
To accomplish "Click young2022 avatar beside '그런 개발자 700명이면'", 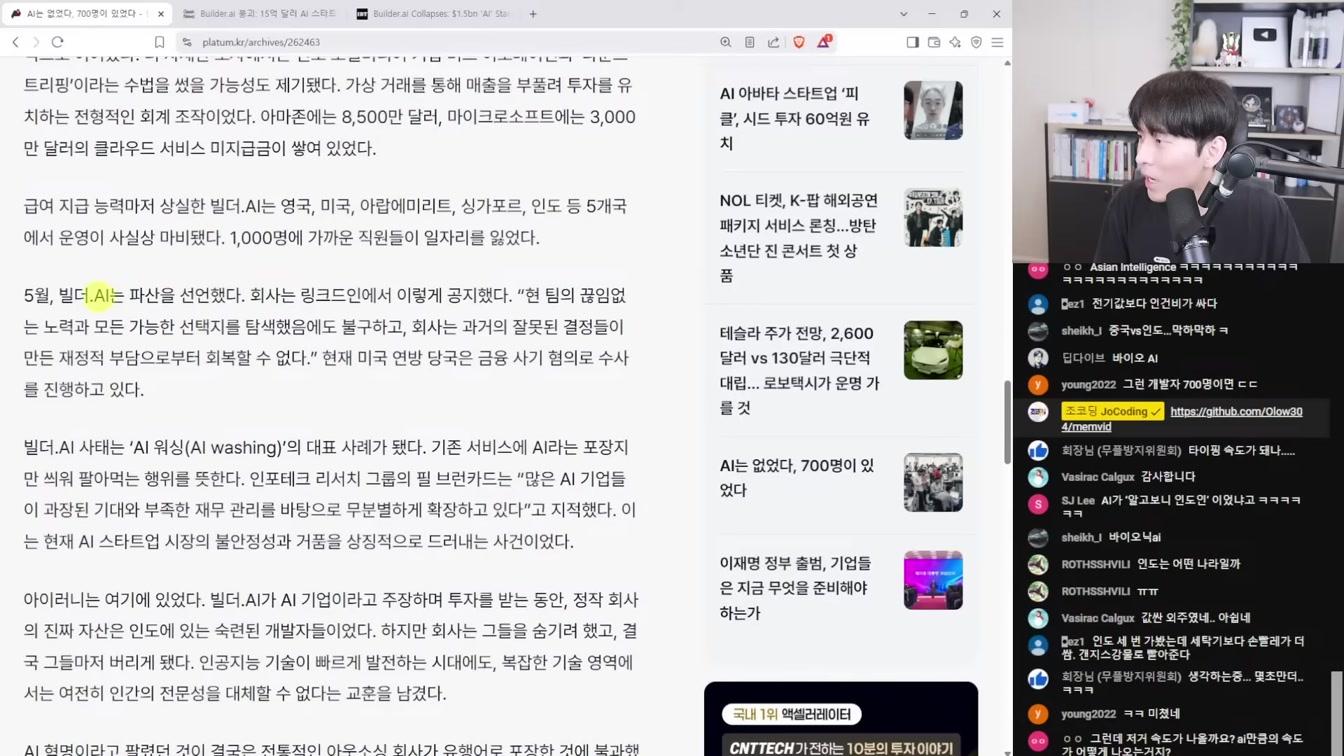I will pos(1038,385).
